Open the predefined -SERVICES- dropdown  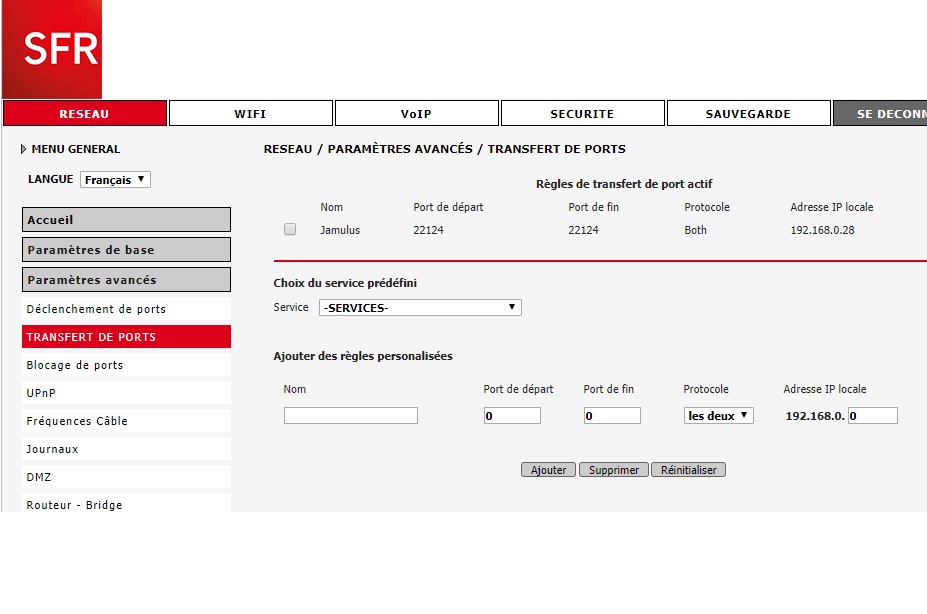[420, 308]
